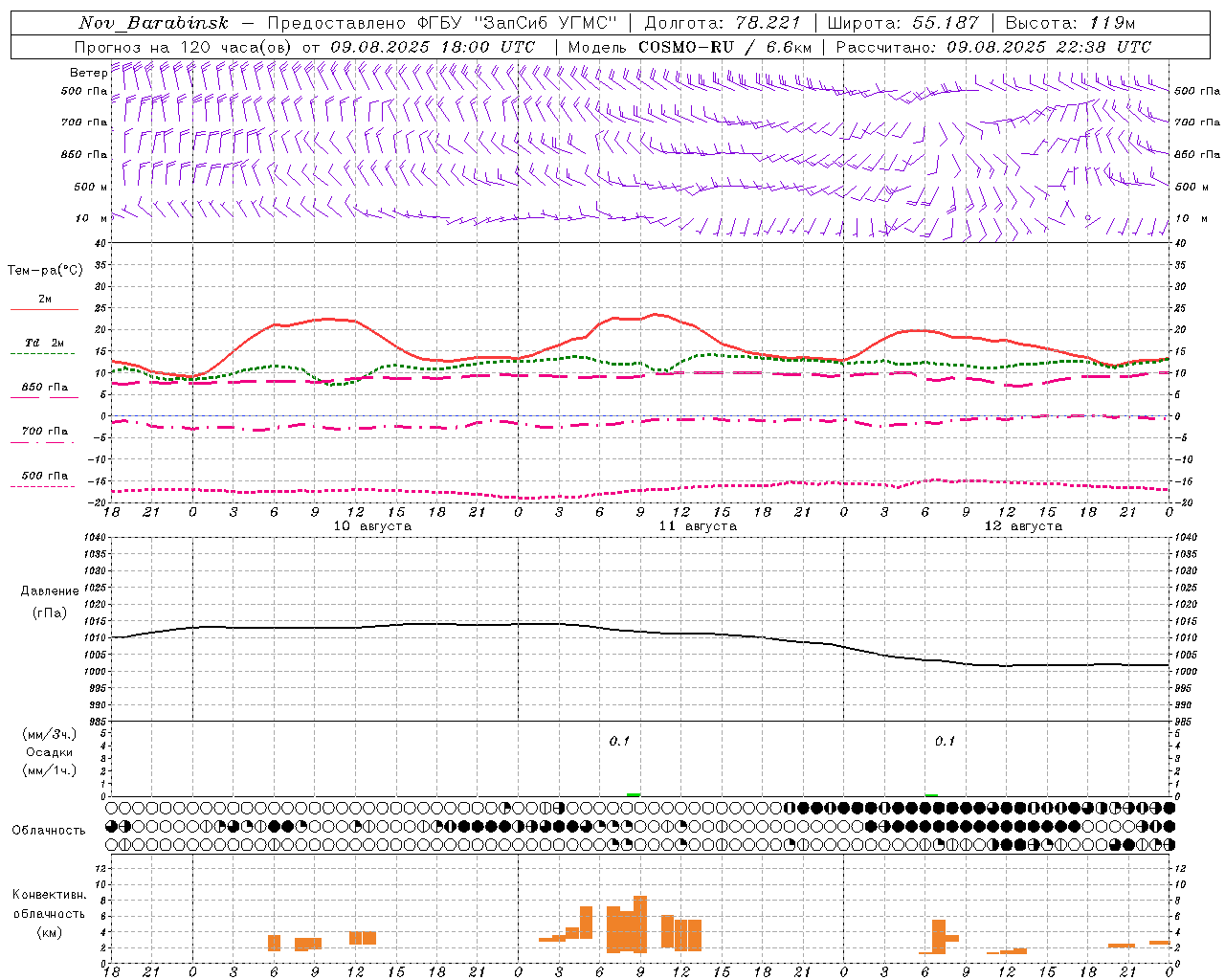1225x980 pixels.
Task: Click the green dashed Td 2м legend line
Action: pos(44,354)
